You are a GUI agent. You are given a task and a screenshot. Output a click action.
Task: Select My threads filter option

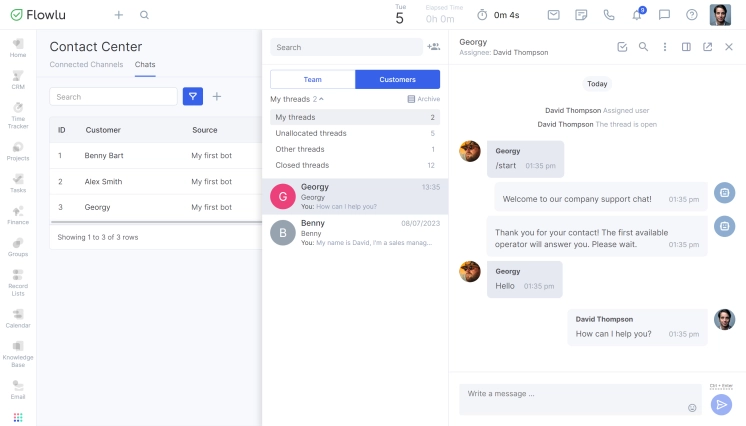click(x=355, y=117)
